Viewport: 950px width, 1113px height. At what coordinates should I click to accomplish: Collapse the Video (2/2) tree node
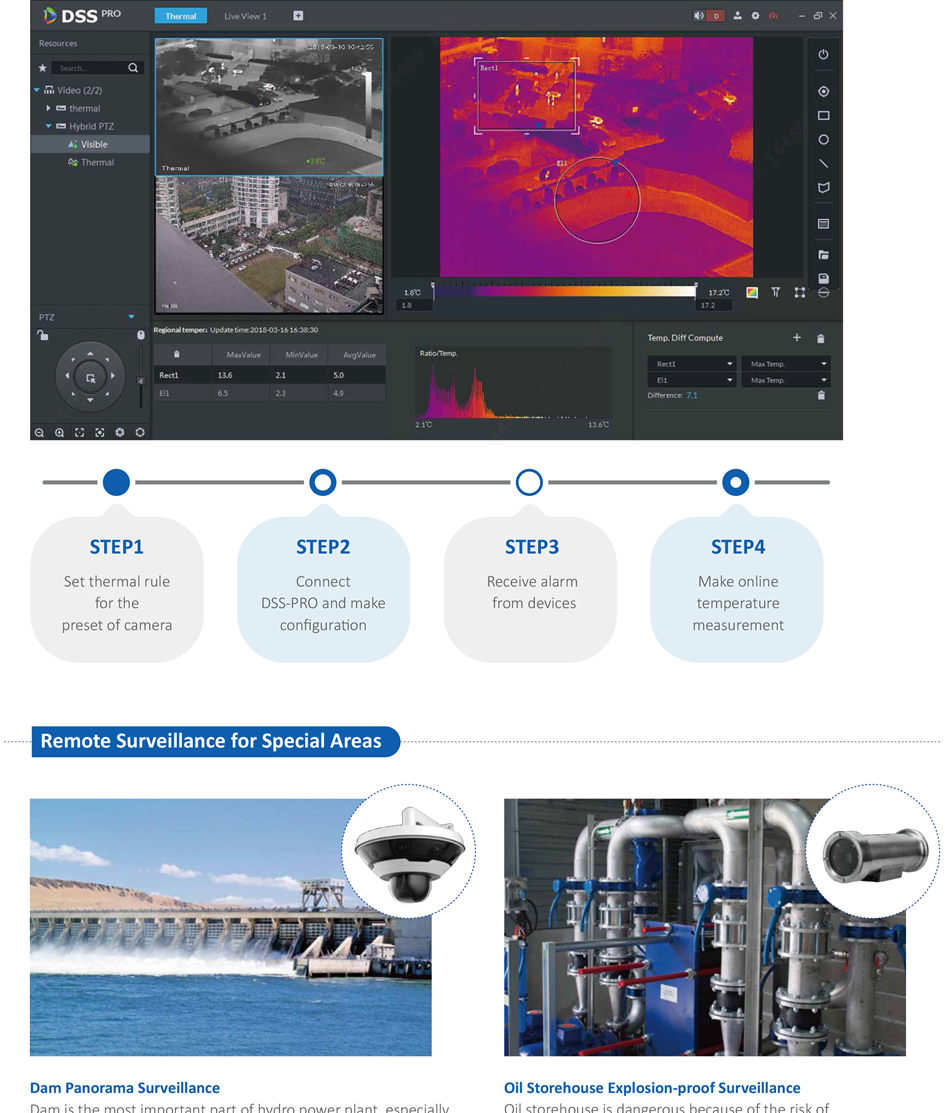click(37, 90)
